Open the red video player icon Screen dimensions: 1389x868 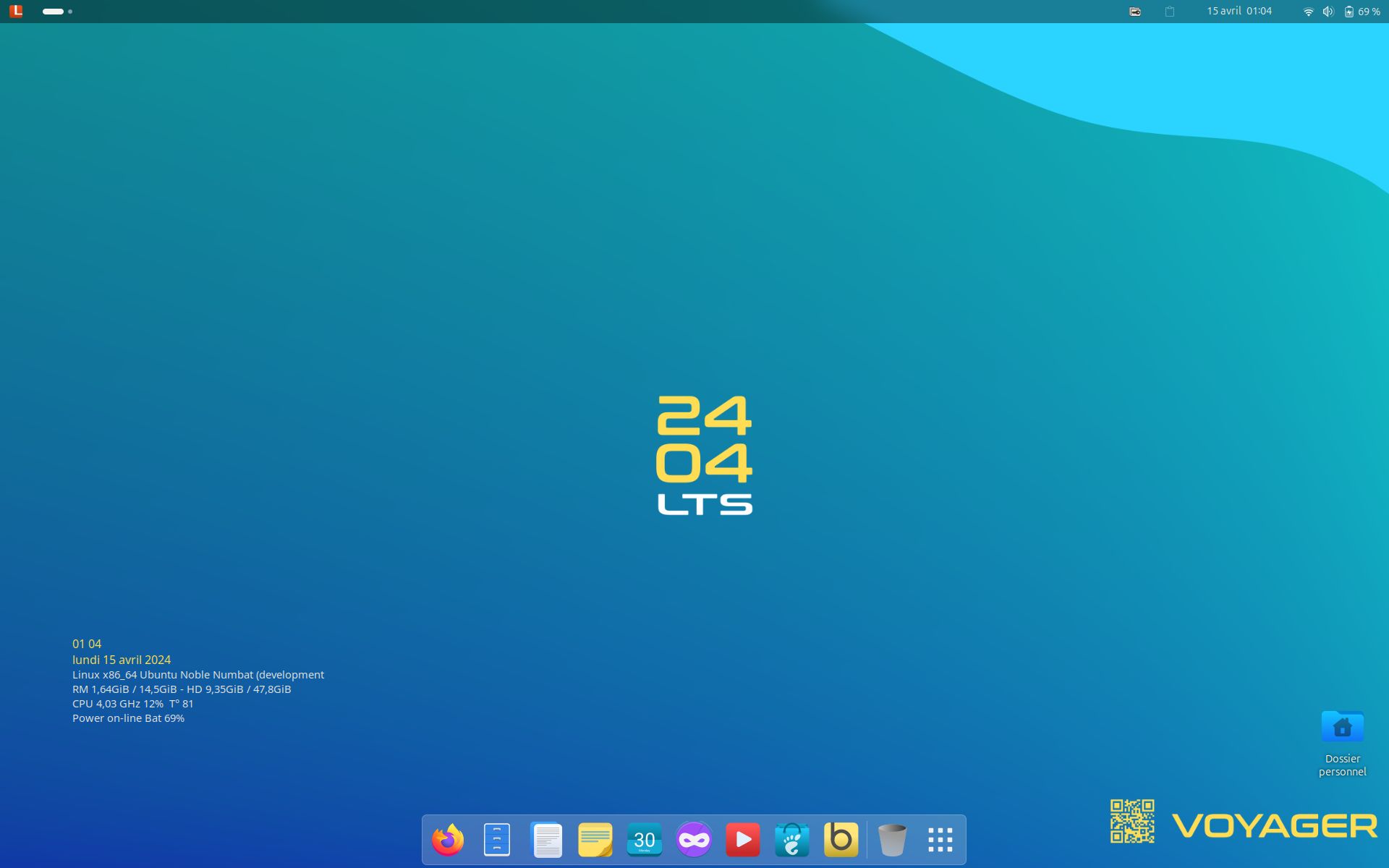pos(743,840)
